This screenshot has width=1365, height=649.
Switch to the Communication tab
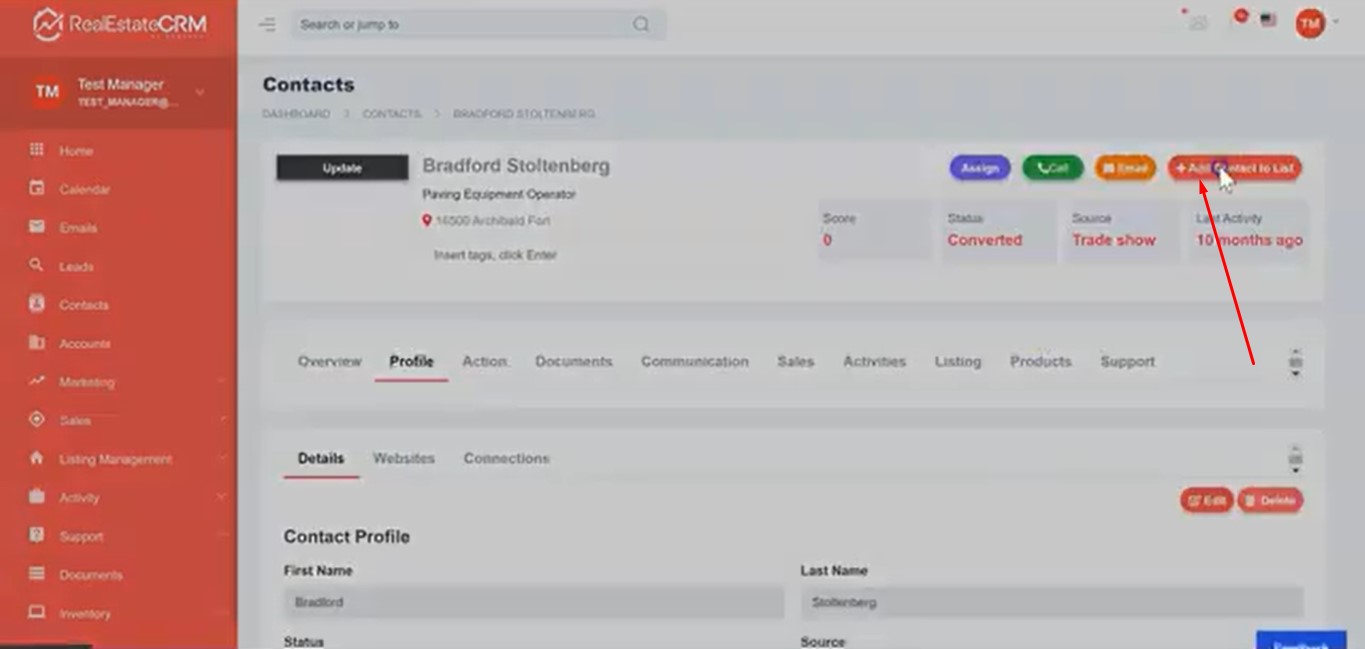pyautogui.click(x=694, y=362)
